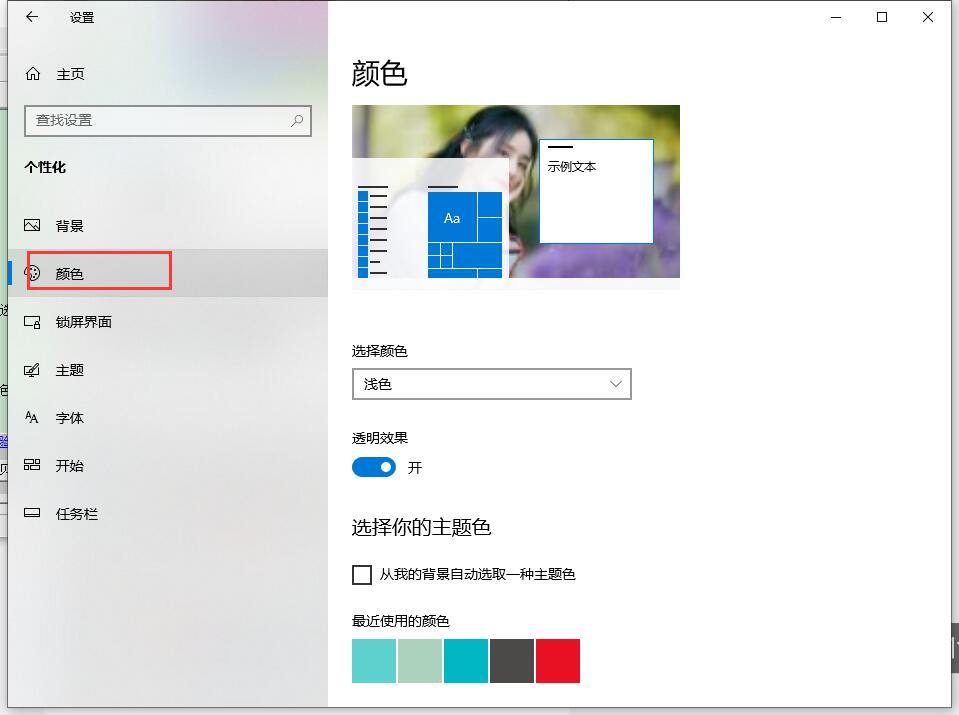Viewport: 959px width, 715px height.
Task: Click the 颜色 palette icon
Action: (x=31, y=272)
